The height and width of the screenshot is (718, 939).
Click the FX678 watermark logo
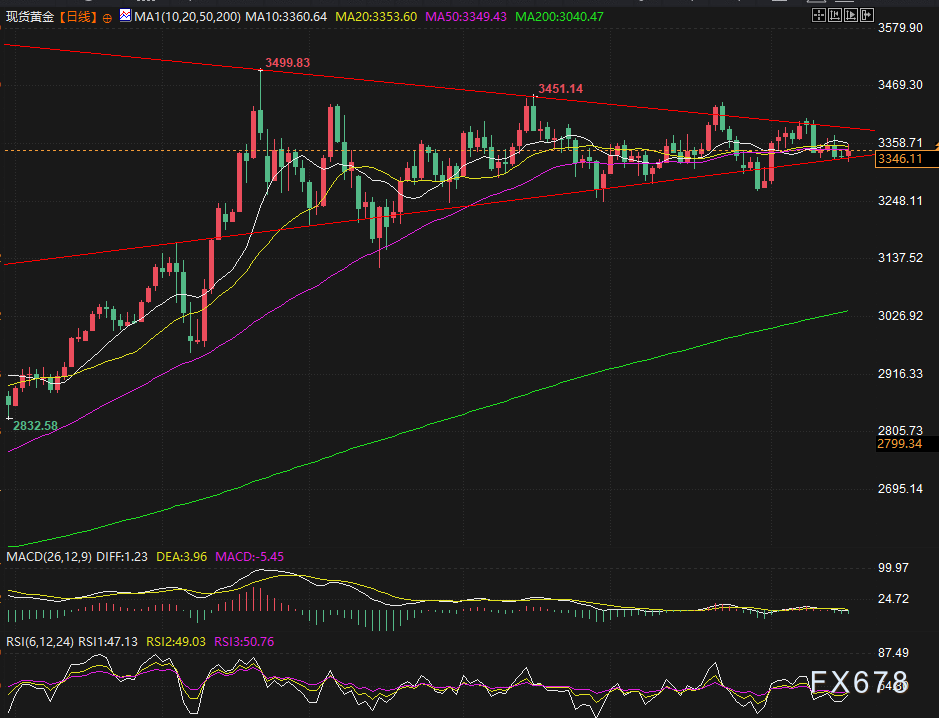[x=858, y=684]
